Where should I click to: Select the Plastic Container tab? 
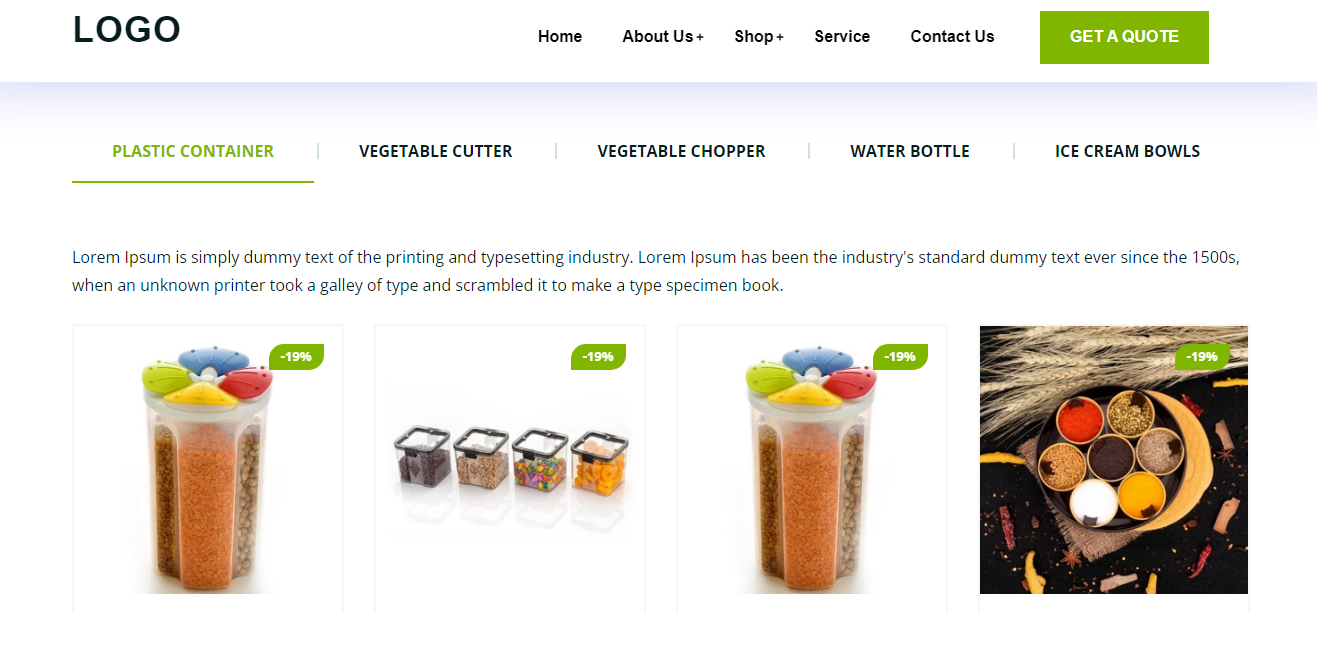click(x=193, y=152)
